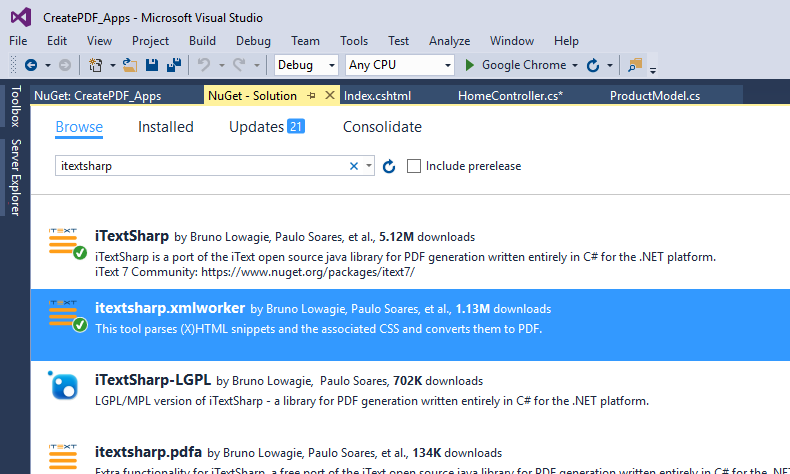Close the NuGet - Solution tab
The image size is (790, 474).
[330, 96]
